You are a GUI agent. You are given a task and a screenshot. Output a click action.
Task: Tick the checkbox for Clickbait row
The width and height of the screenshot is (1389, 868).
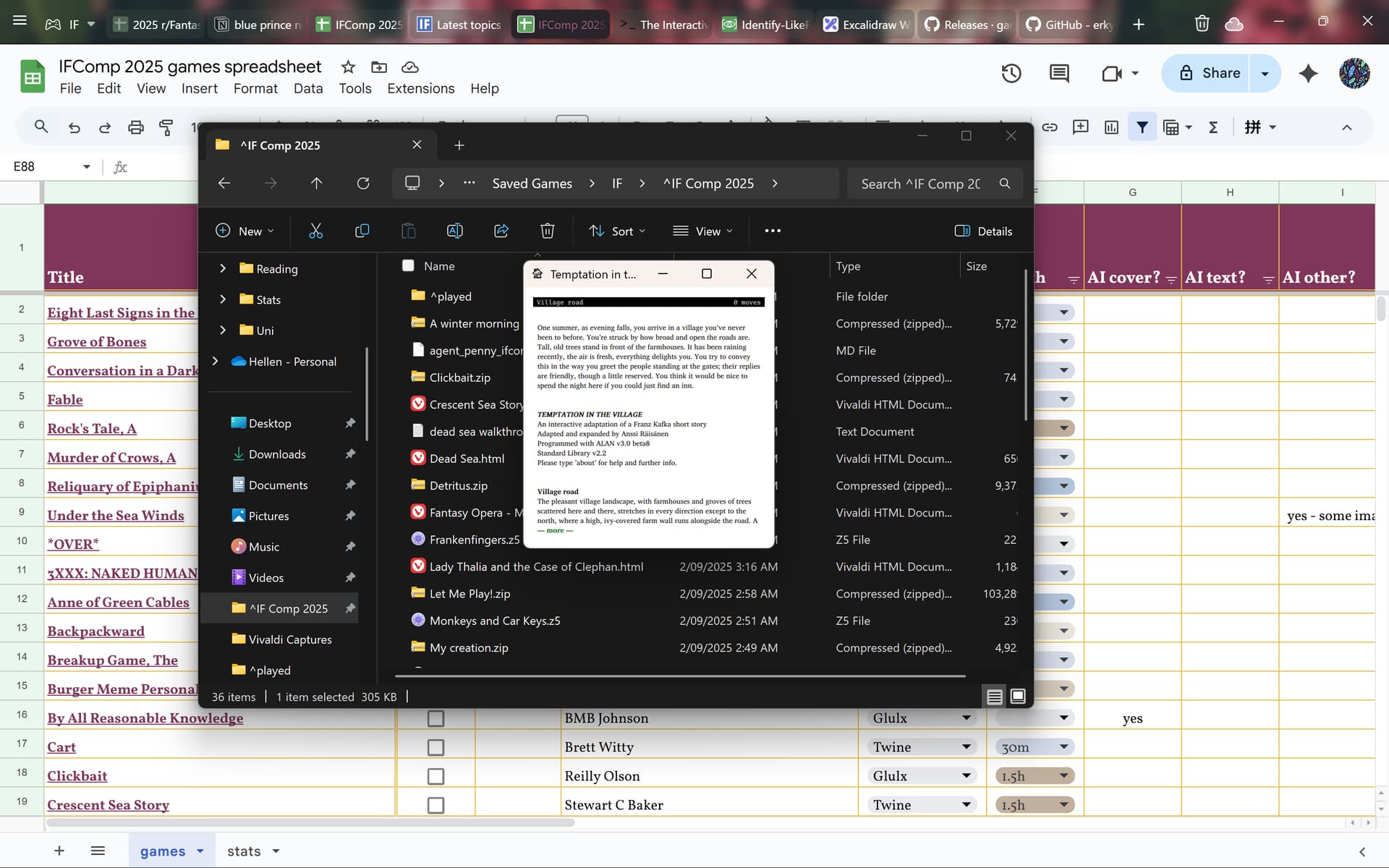click(x=436, y=776)
